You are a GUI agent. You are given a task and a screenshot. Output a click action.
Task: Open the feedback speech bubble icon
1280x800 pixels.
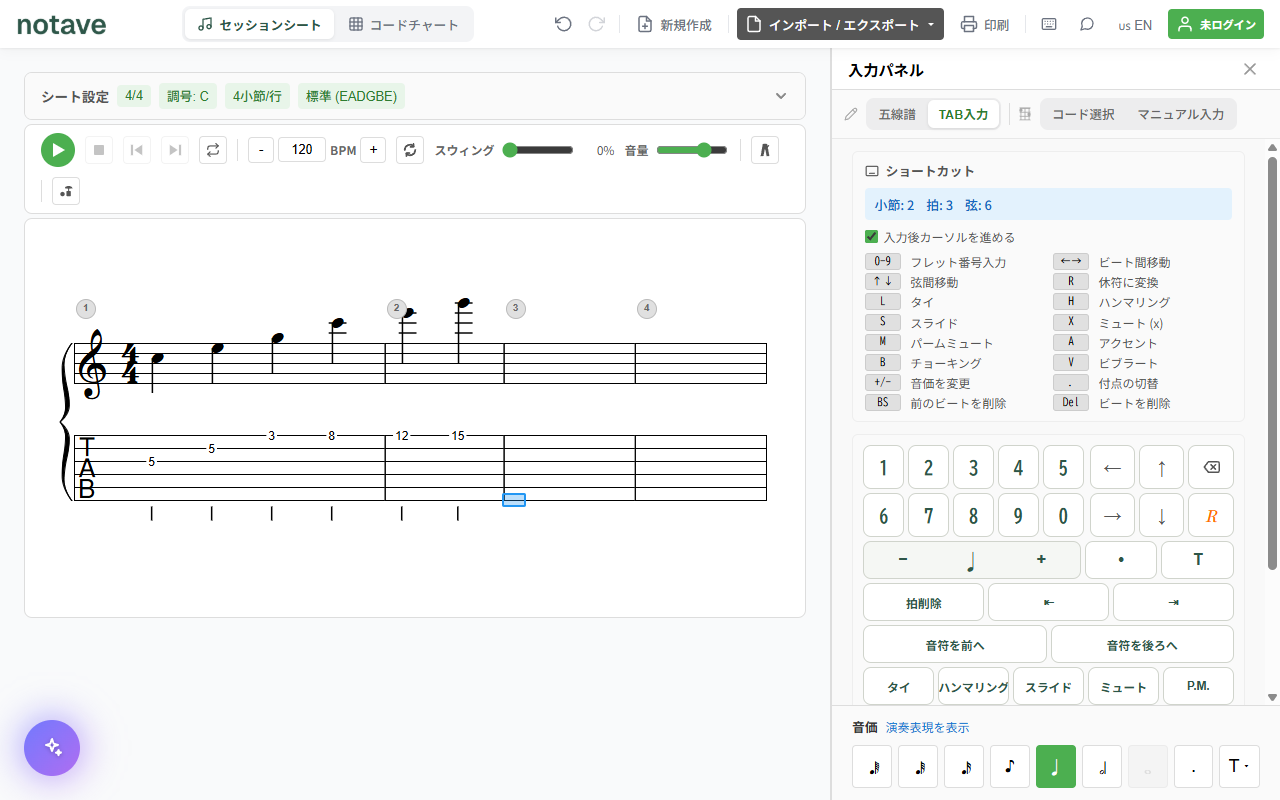pos(1087,24)
